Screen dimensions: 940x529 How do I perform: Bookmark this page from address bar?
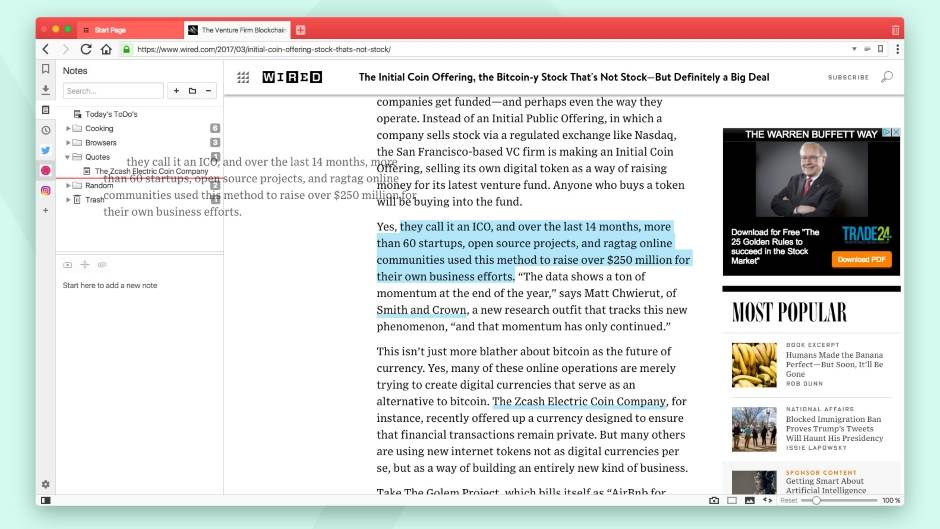pos(880,49)
